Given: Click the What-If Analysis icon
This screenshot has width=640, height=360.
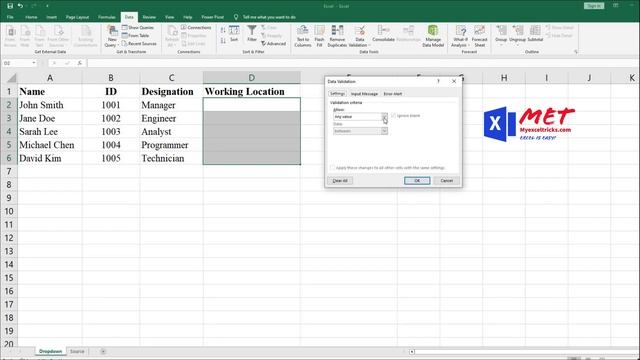Looking at the screenshot, I should [460, 36].
